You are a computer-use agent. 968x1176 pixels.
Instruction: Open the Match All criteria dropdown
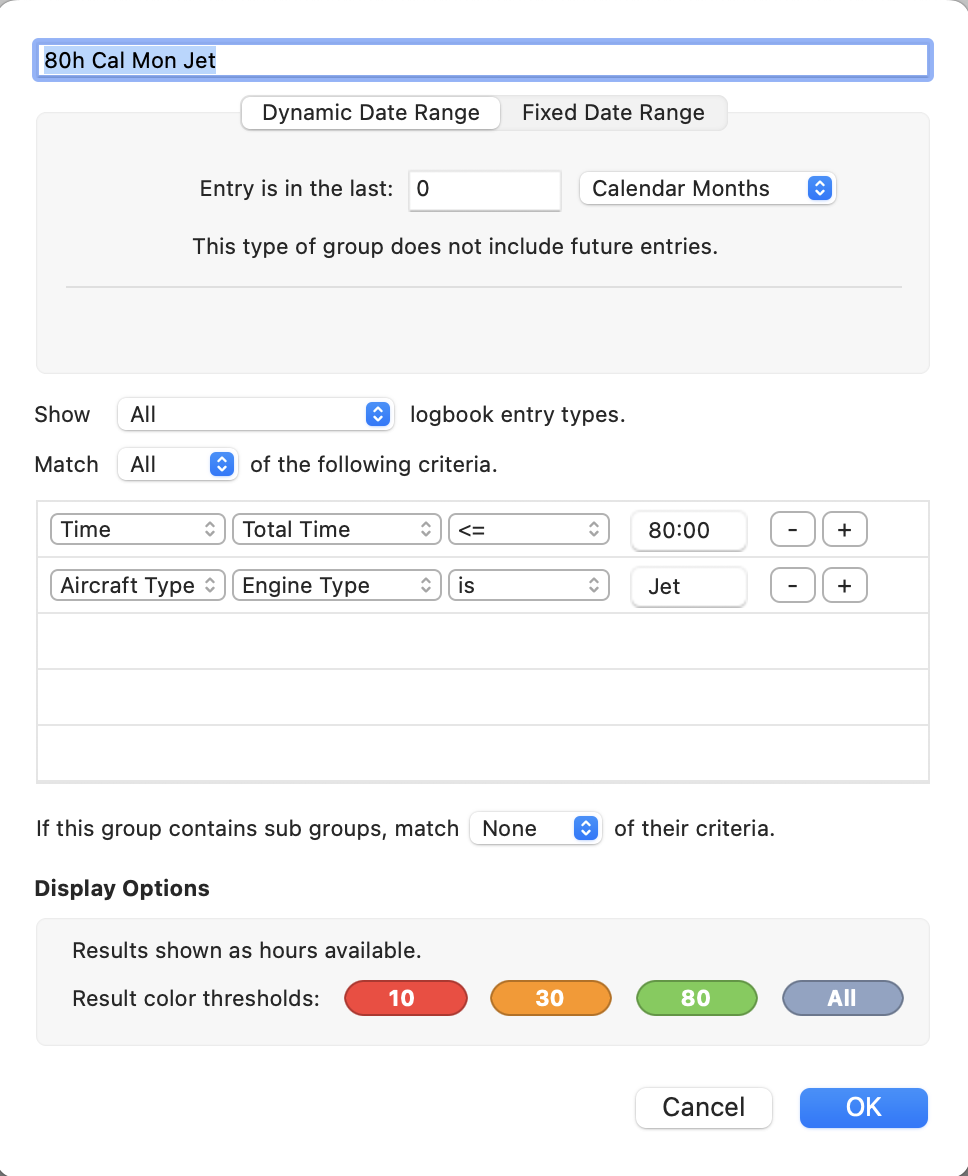(x=178, y=464)
